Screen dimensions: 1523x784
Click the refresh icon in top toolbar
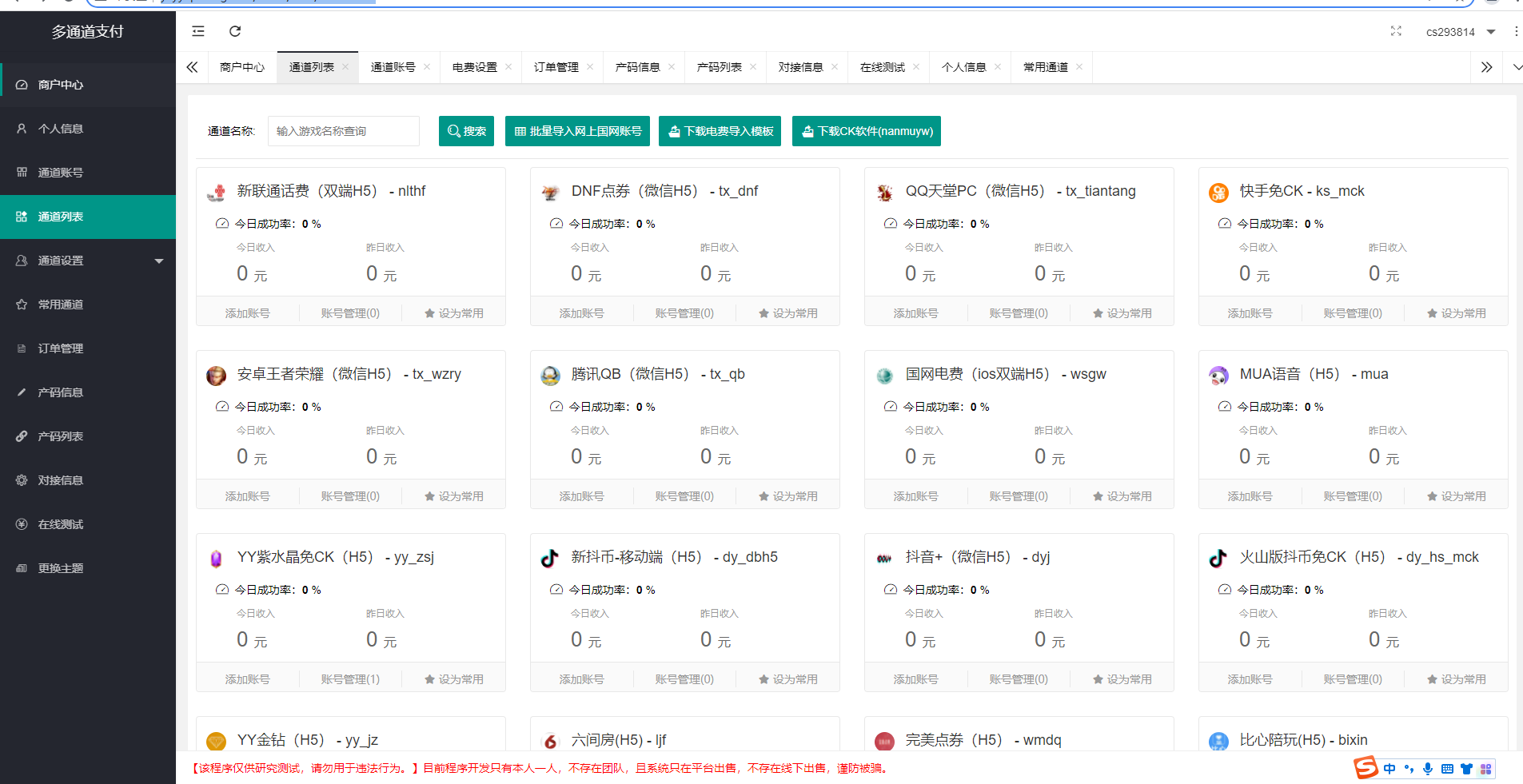pos(235,31)
